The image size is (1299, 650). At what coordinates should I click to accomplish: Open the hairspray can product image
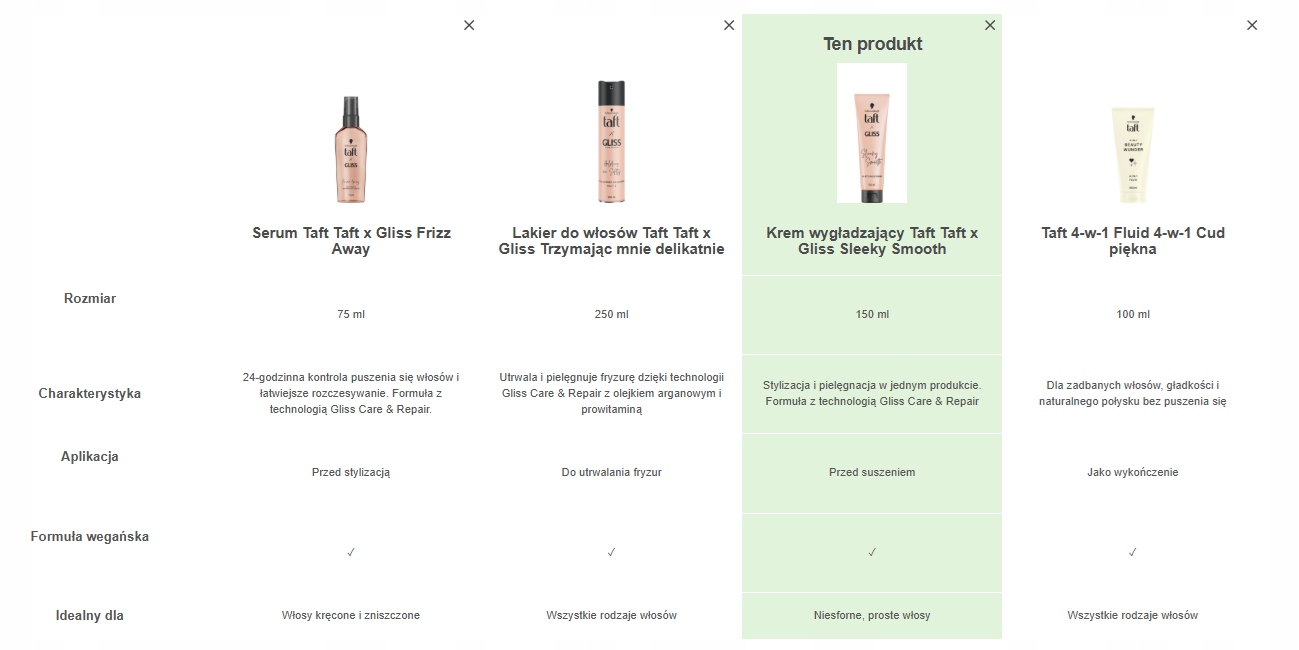click(611, 141)
